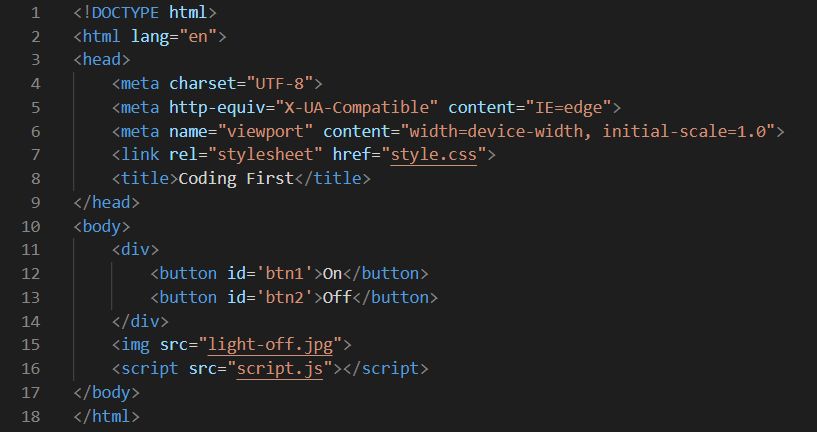Click the closing div tag
The image size is (817, 432).
136,321
